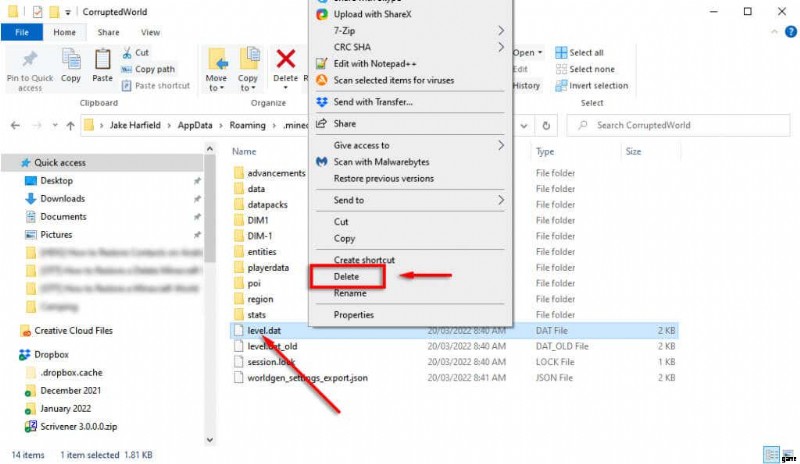
Task: Open the View ribbon tab
Action: (x=150, y=32)
